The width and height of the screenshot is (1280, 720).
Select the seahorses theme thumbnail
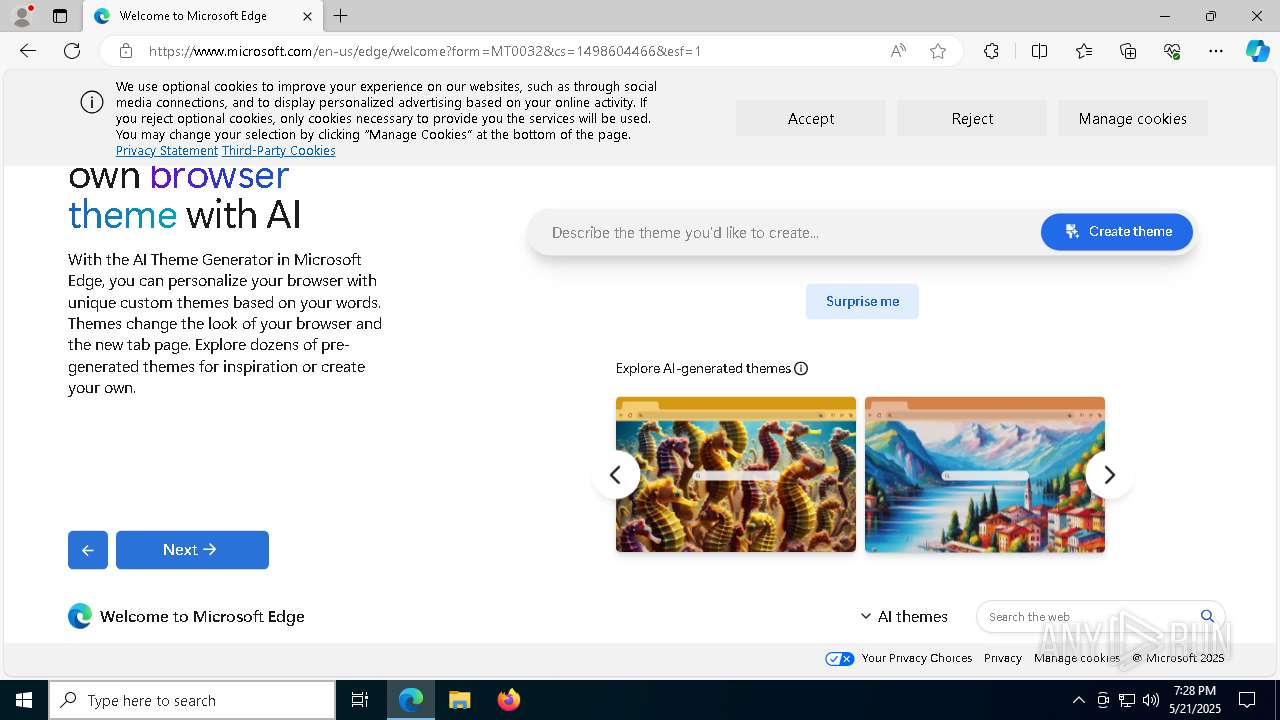point(736,474)
